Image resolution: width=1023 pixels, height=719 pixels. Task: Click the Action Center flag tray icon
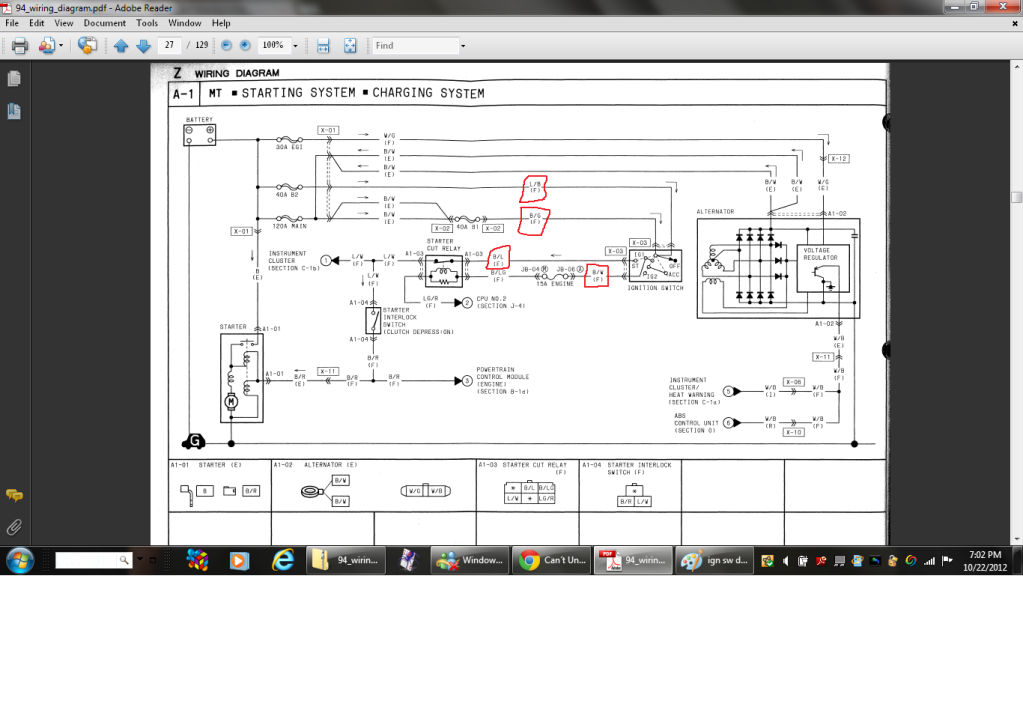[947, 560]
